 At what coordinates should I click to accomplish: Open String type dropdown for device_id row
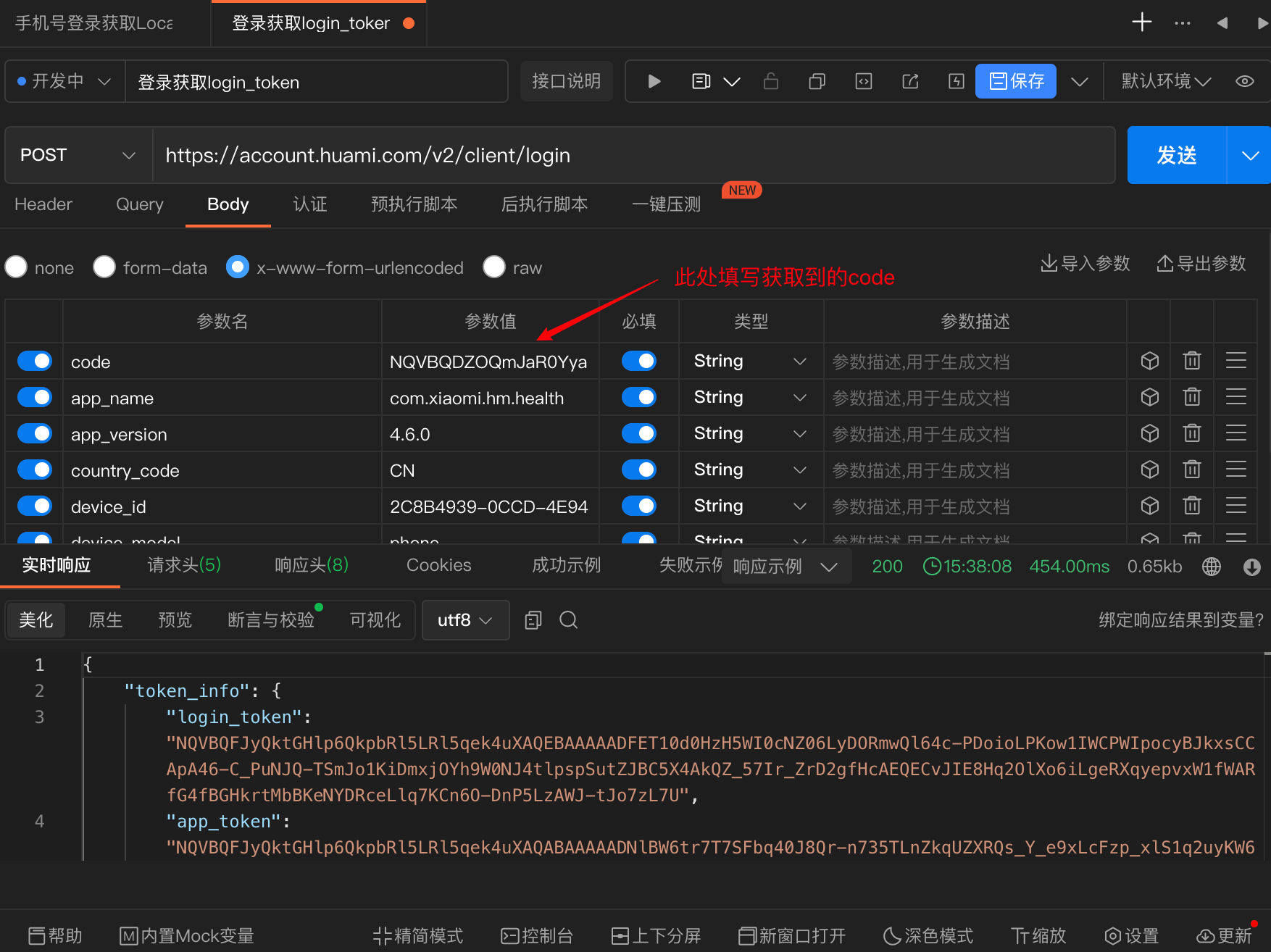point(751,506)
